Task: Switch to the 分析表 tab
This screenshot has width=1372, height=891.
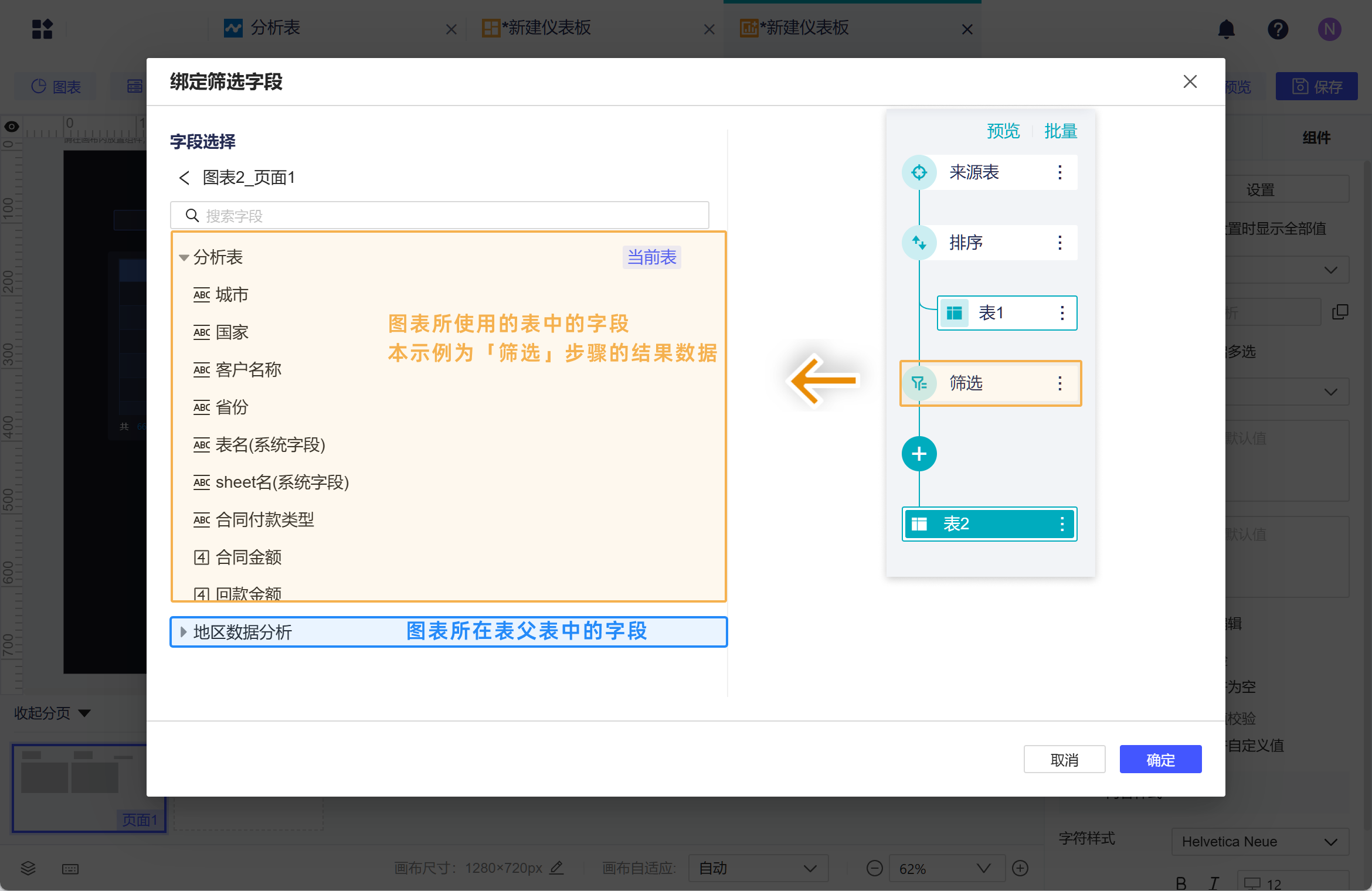Action: pyautogui.click(x=276, y=28)
